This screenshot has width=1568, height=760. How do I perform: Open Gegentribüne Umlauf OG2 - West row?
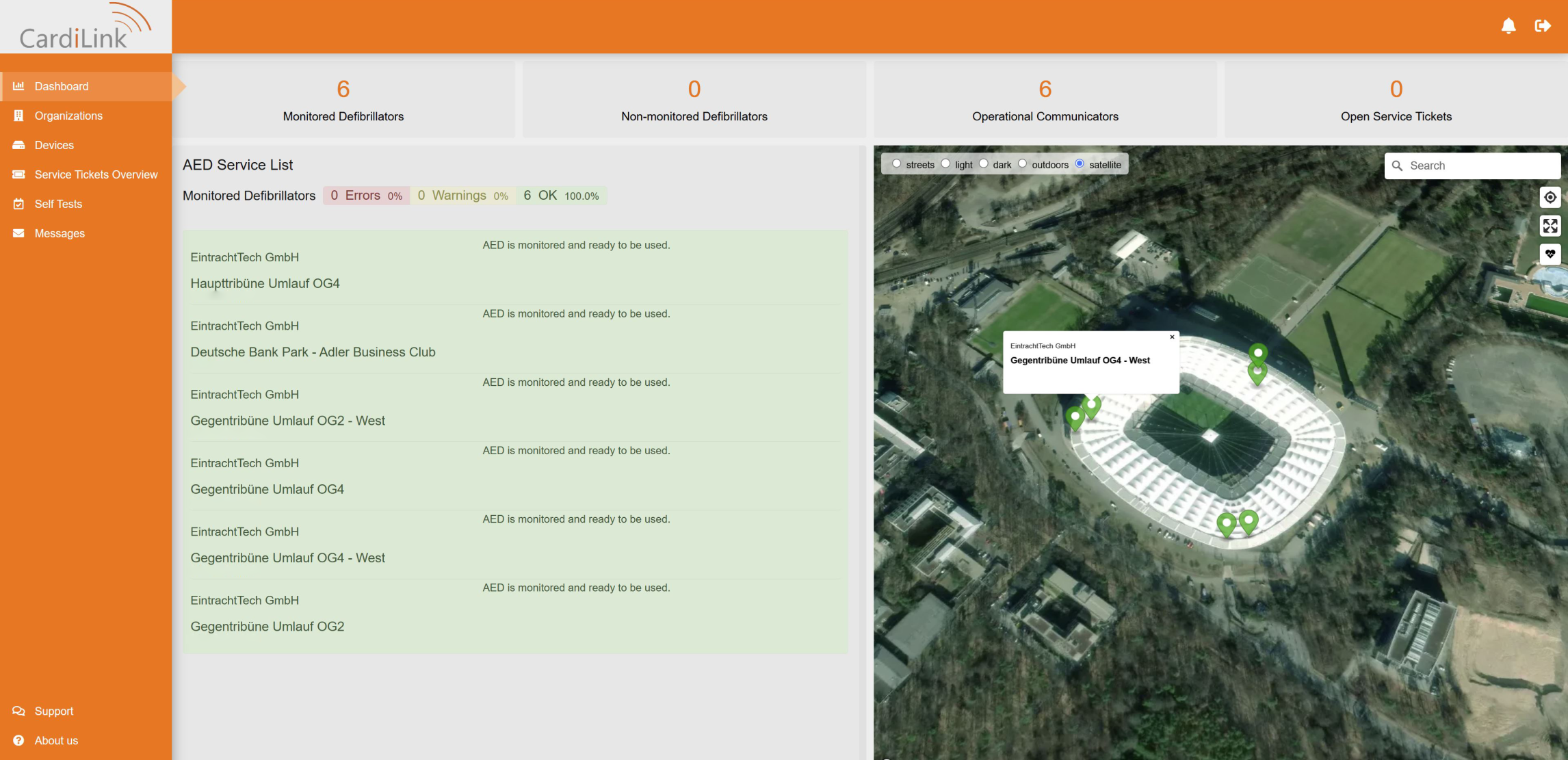[x=515, y=407]
